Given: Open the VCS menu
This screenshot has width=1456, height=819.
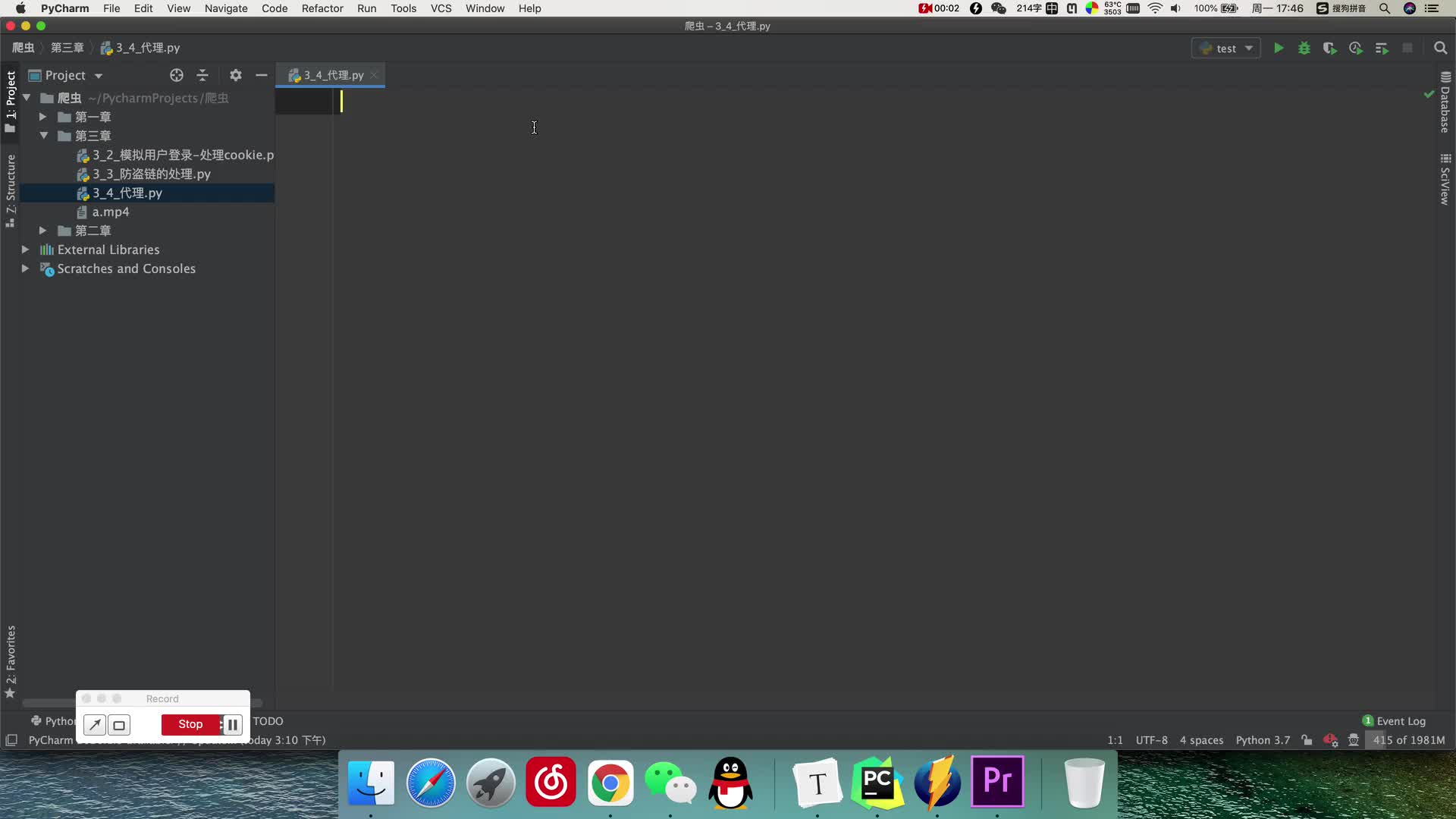Looking at the screenshot, I should point(441,8).
